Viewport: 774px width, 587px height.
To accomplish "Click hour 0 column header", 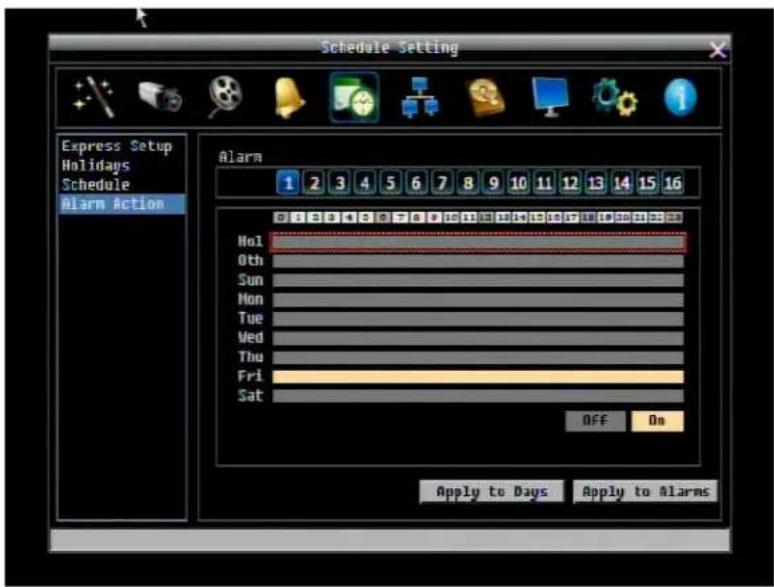I will (281, 218).
